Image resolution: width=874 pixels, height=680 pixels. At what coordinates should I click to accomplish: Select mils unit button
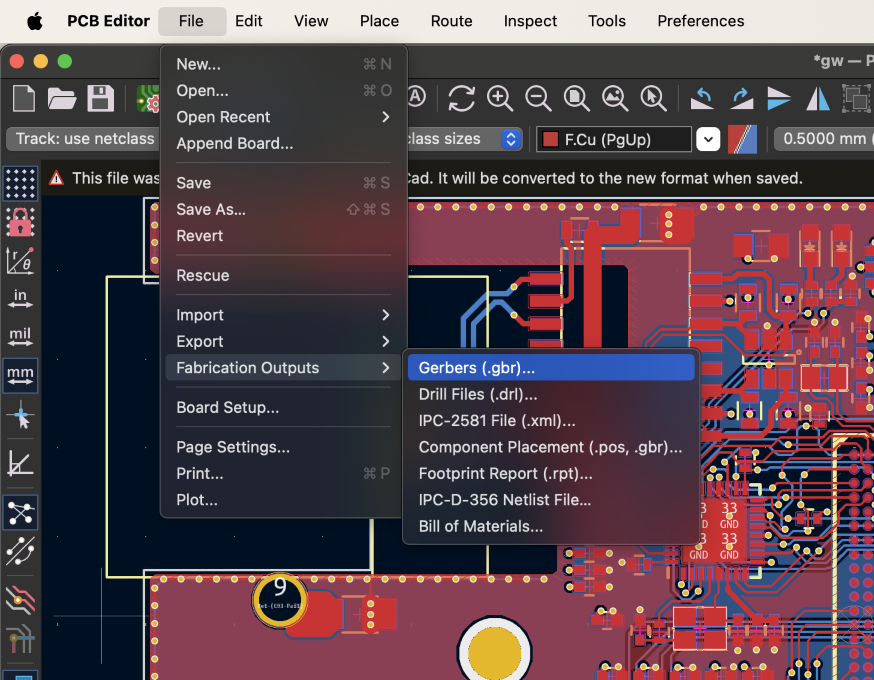pos(21,337)
